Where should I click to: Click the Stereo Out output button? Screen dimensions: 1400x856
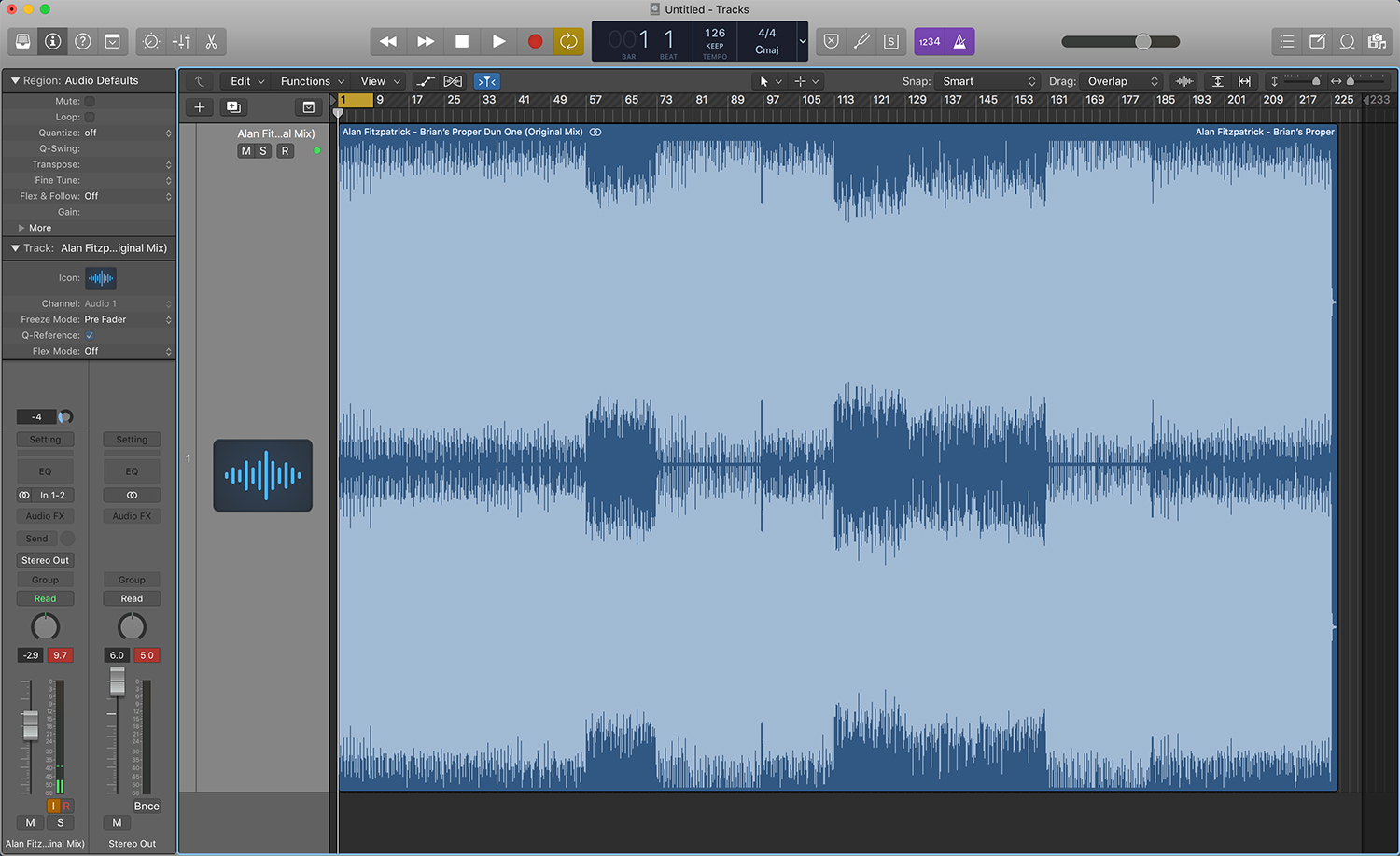(x=44, y=560)
